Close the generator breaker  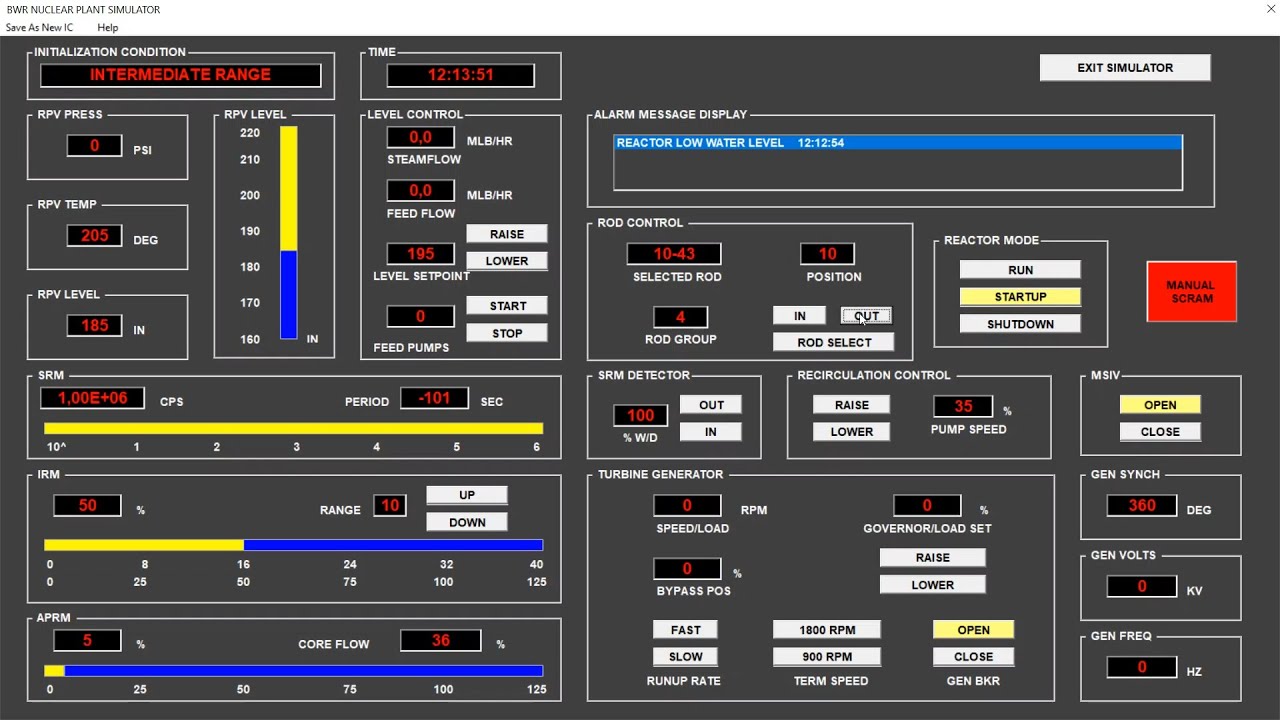click(973, 657)
